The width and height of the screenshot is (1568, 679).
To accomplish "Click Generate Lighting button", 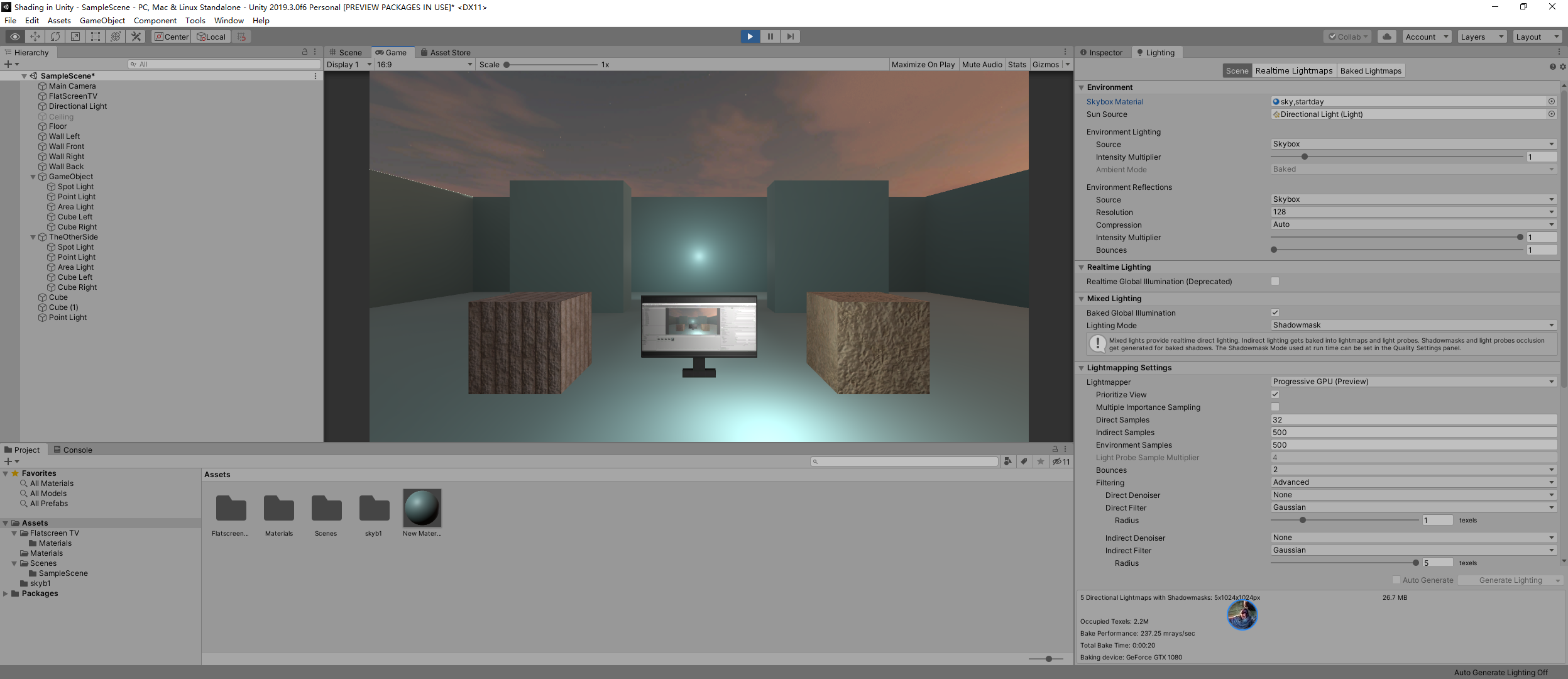I will (x=1510, y=580).
